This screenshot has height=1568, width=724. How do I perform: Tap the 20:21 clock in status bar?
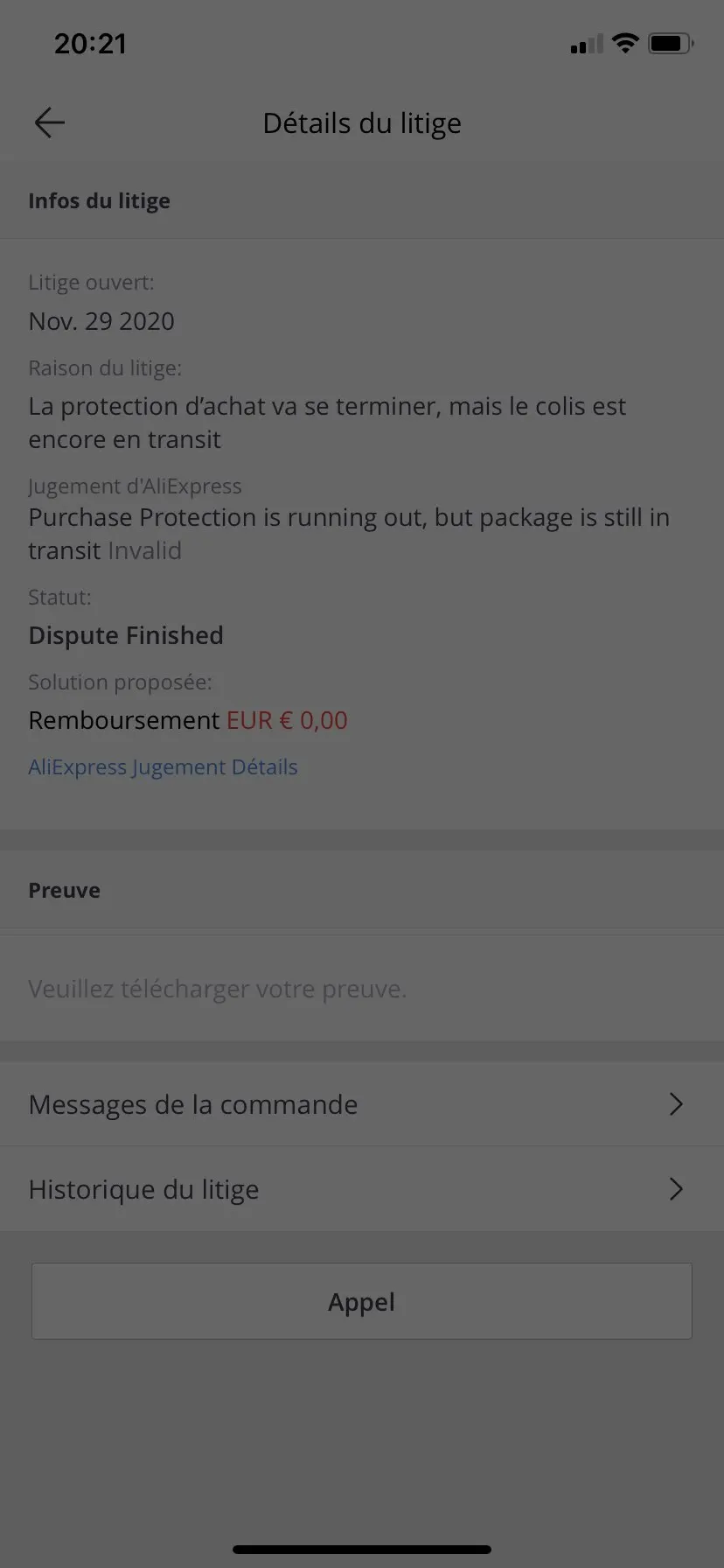tap(90, 44)
